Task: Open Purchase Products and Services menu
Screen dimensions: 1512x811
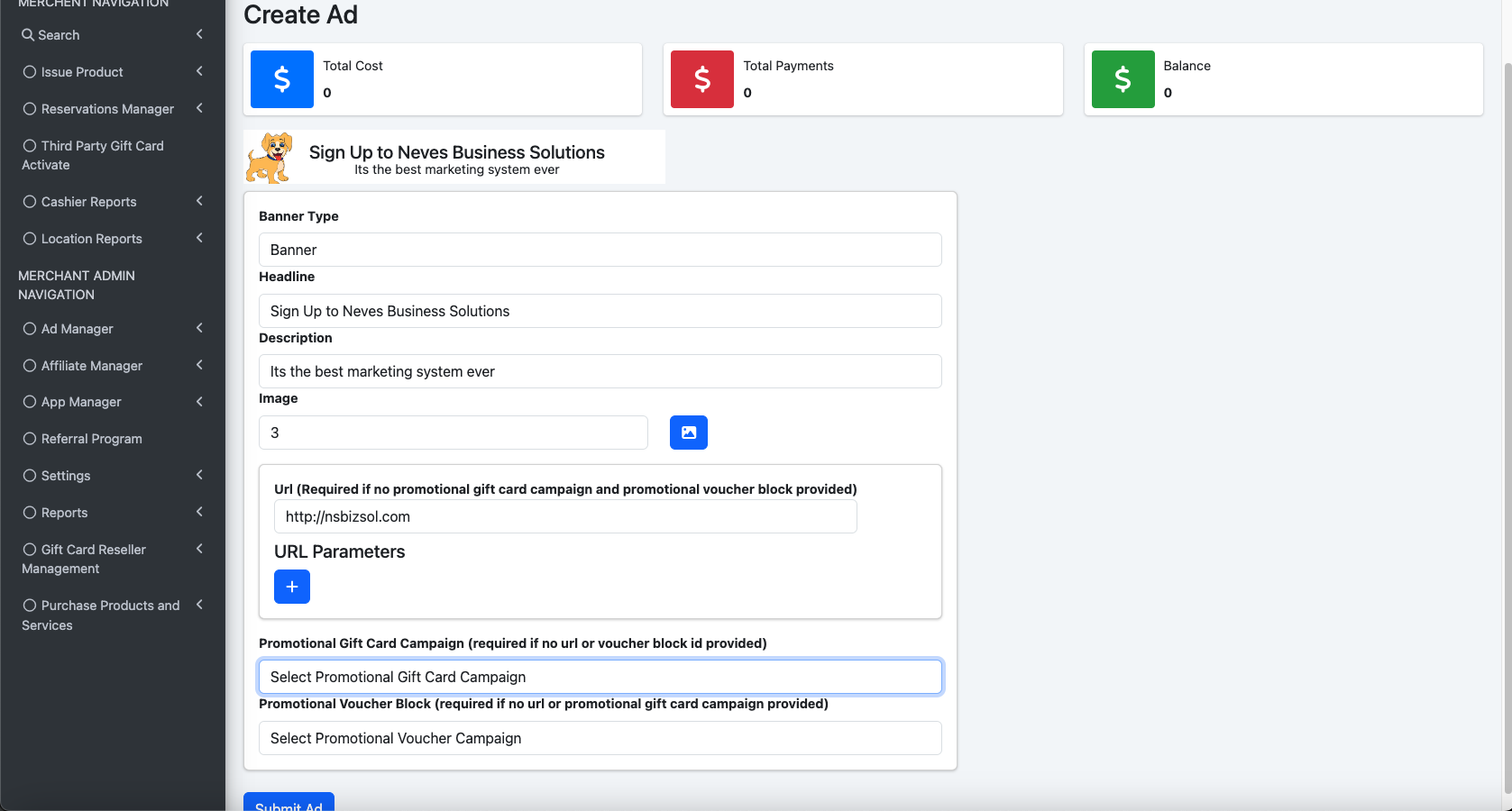Action: pos(113,615)
